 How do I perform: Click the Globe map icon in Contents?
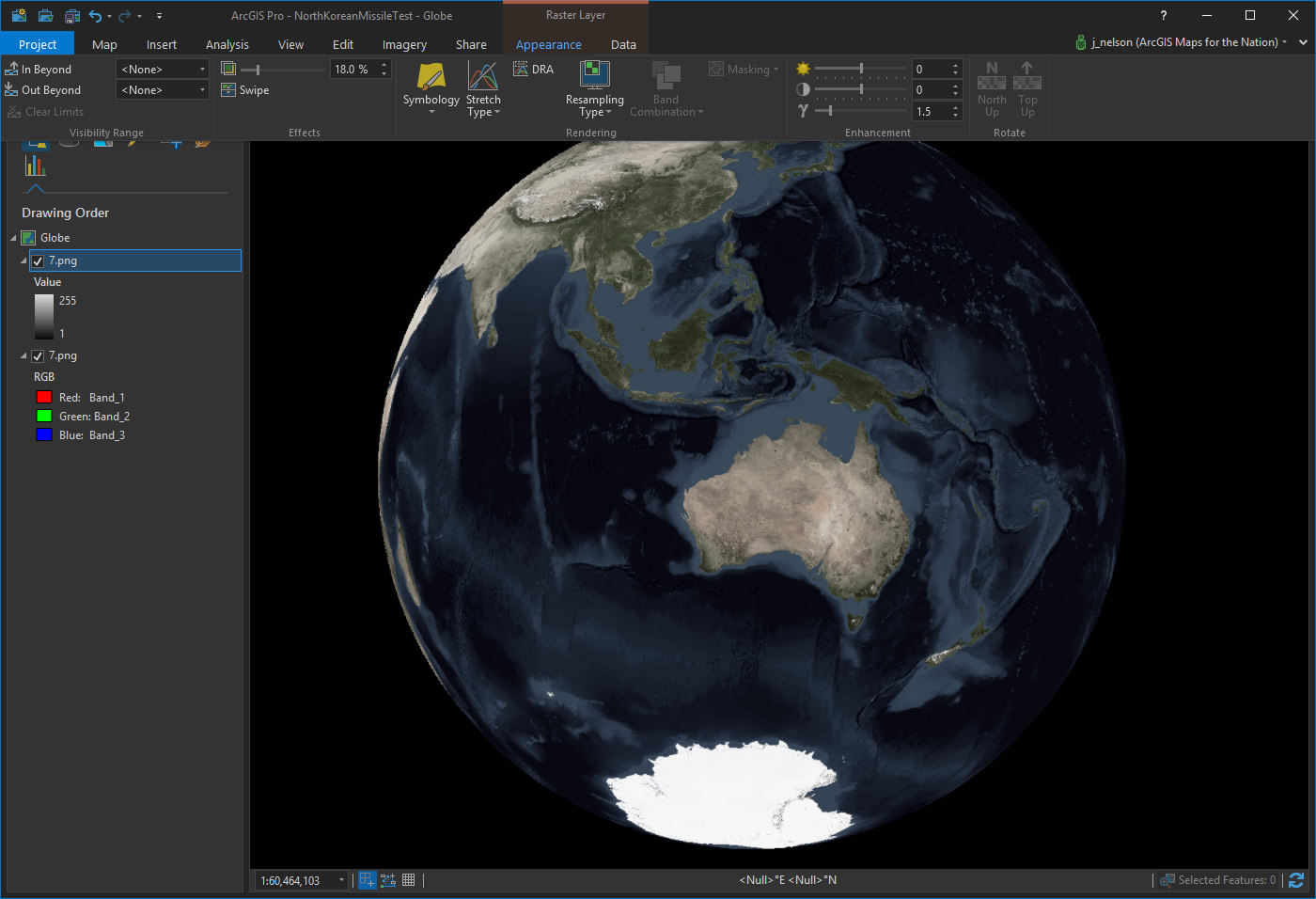point(28,238)
